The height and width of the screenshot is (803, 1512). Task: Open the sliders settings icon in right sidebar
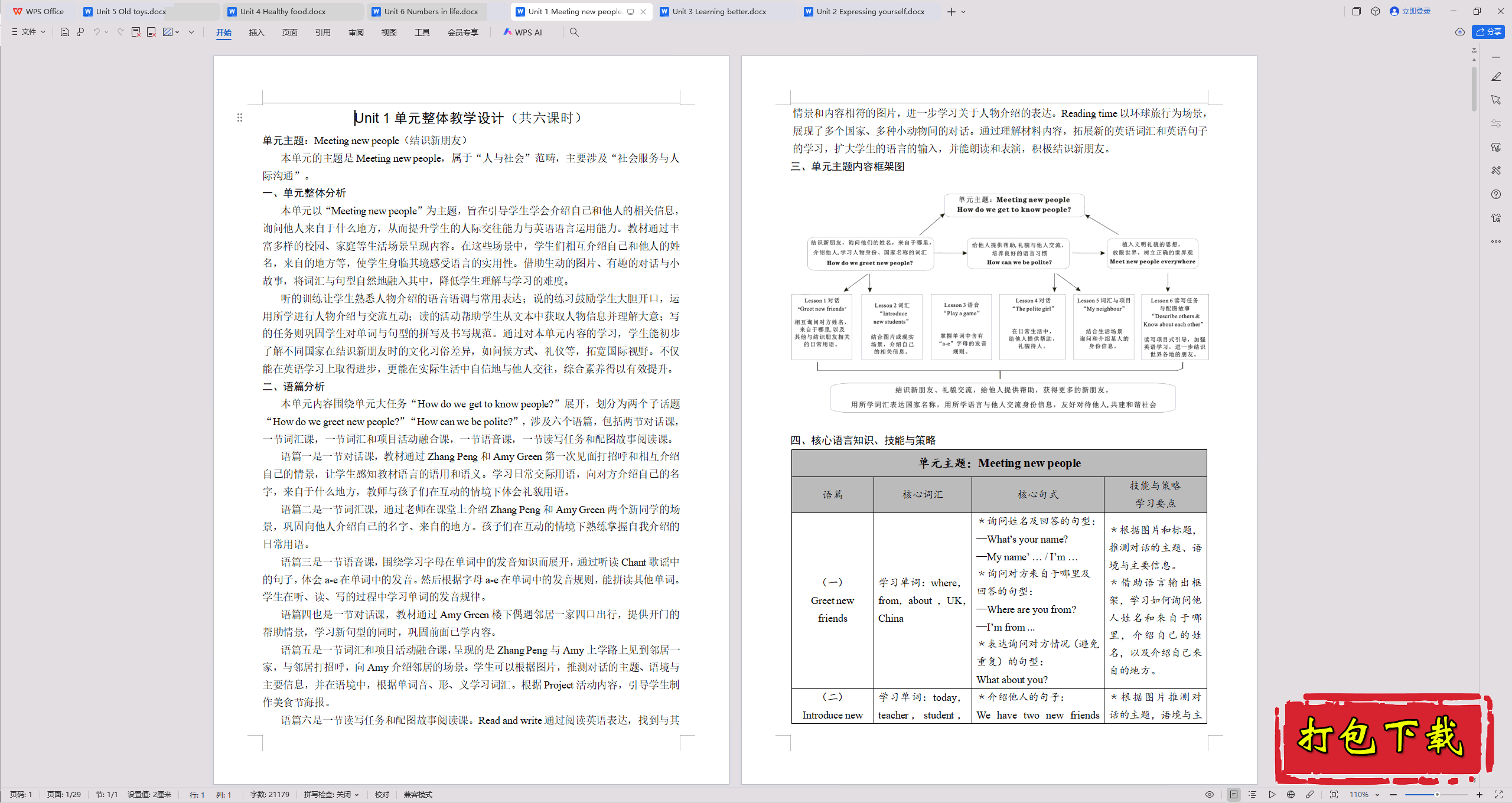point(1496,123)
